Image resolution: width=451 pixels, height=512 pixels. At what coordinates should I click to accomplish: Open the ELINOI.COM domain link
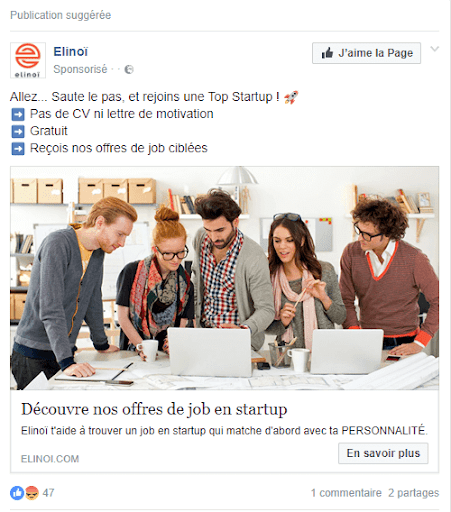click(50, 459)
